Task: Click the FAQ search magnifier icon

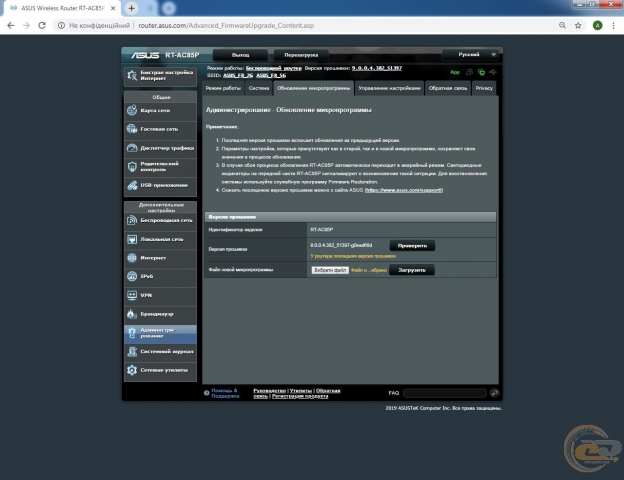Action: [494, 393]
